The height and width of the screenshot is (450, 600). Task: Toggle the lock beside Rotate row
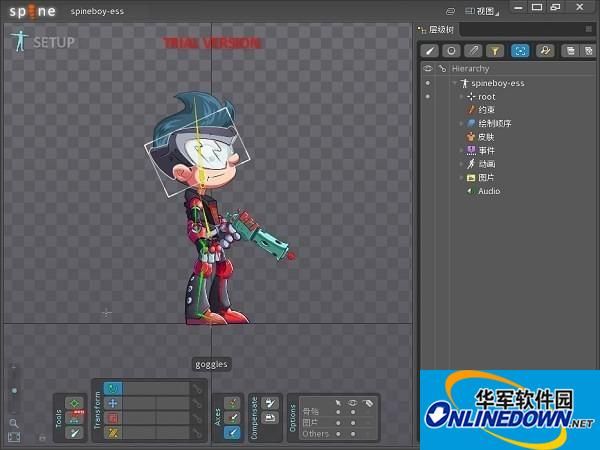click(x=197, y=388)
